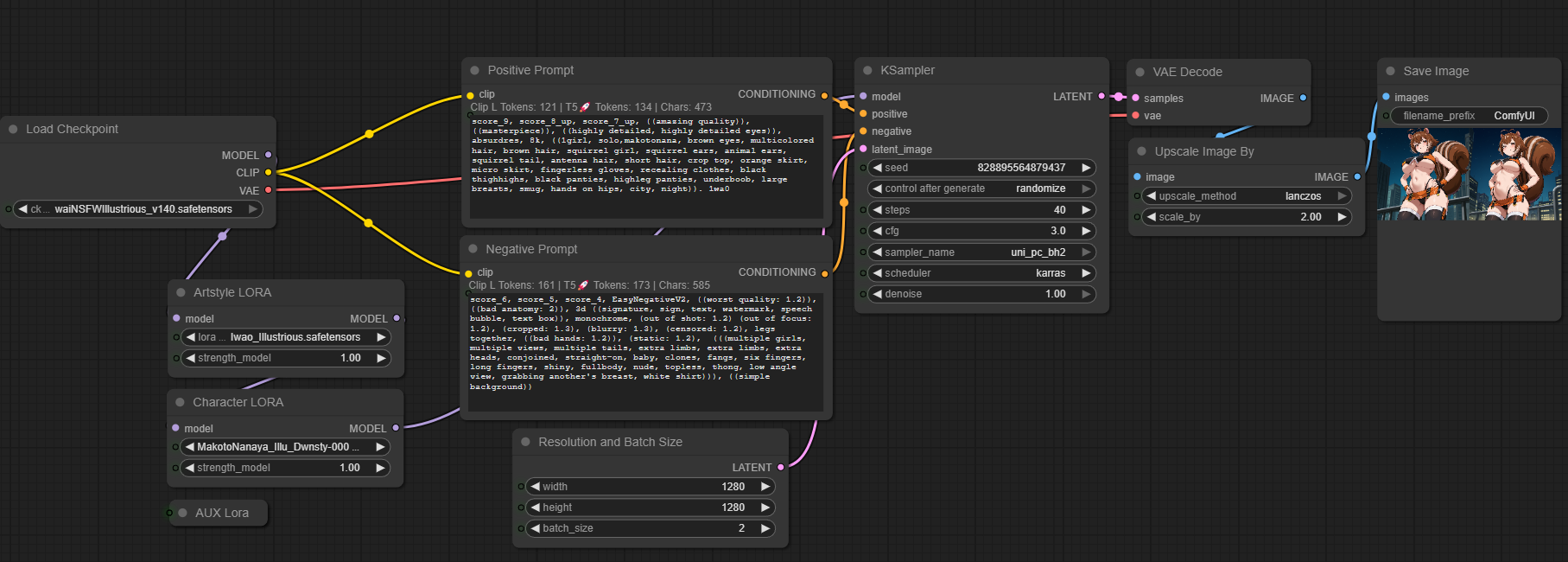Collapse the Positive Prompt node via its dot
This screenshot has height=562, width=1568.
tap(474, 70)
